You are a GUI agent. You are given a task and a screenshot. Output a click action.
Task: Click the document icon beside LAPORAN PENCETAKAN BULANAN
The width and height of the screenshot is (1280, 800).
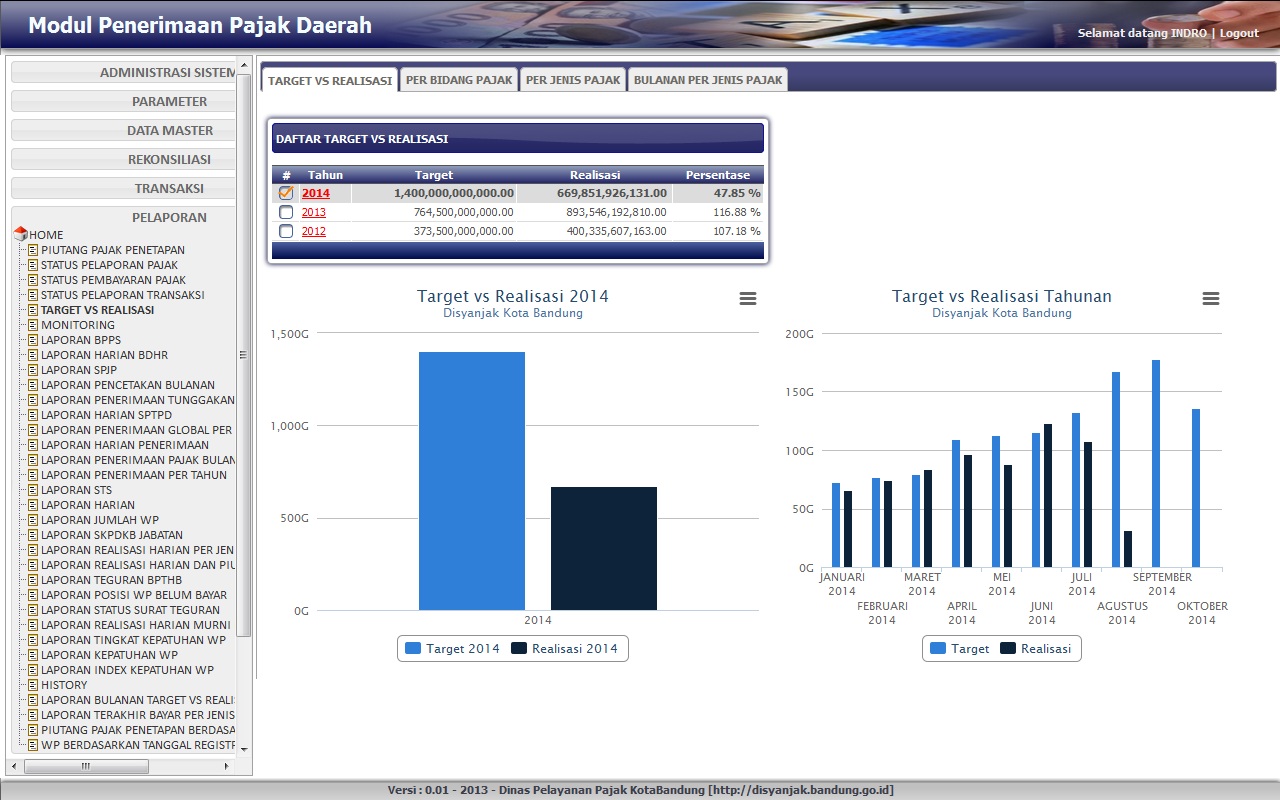pyautogui.click(x=33, y=385)
